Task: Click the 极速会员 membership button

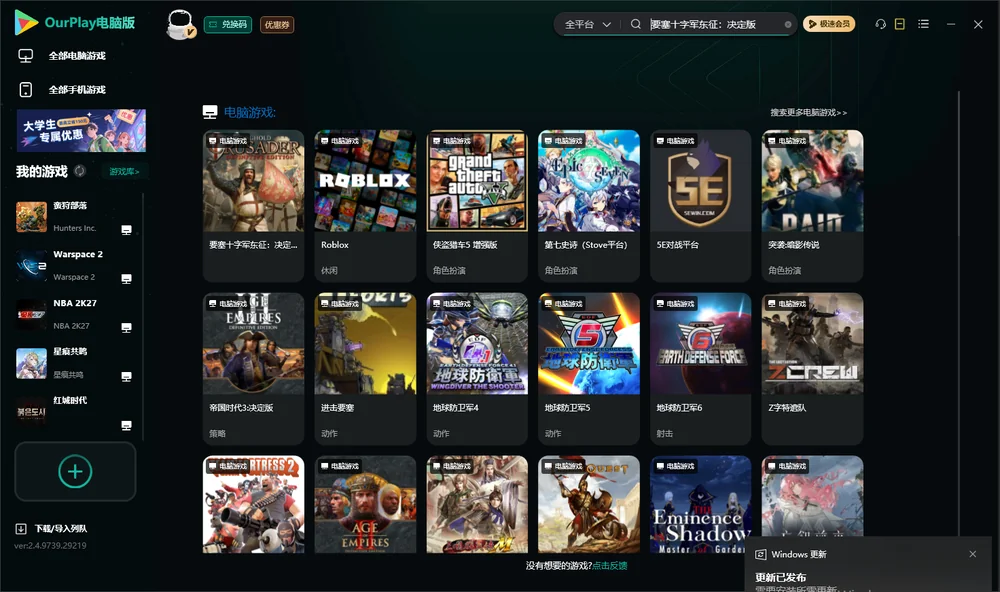Action: point(829,24)
